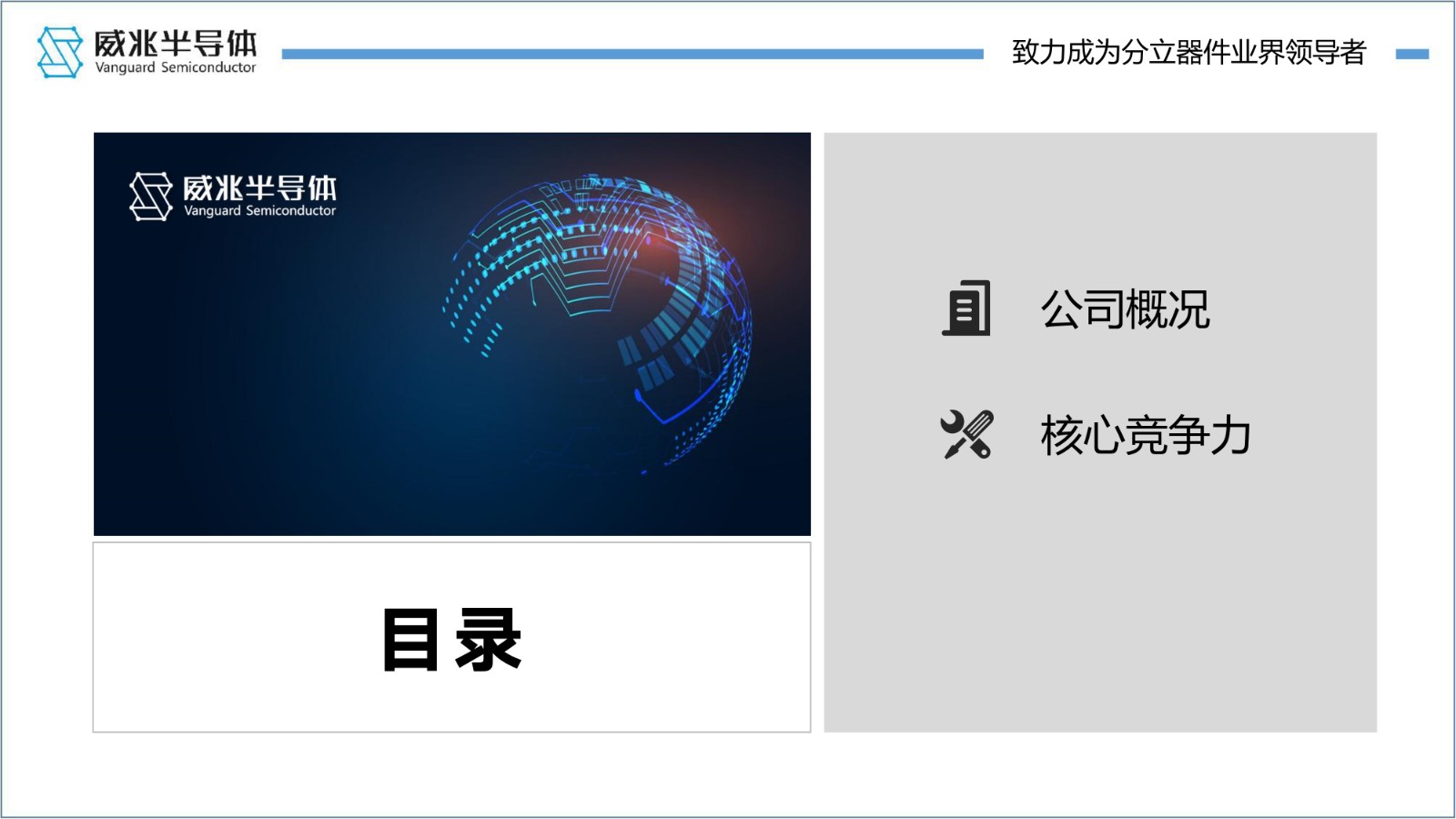This screenshot has height=819, width=1456.
Task: Select the long blue header divider line
Action: pyautogui.click(x=632, y=55)
